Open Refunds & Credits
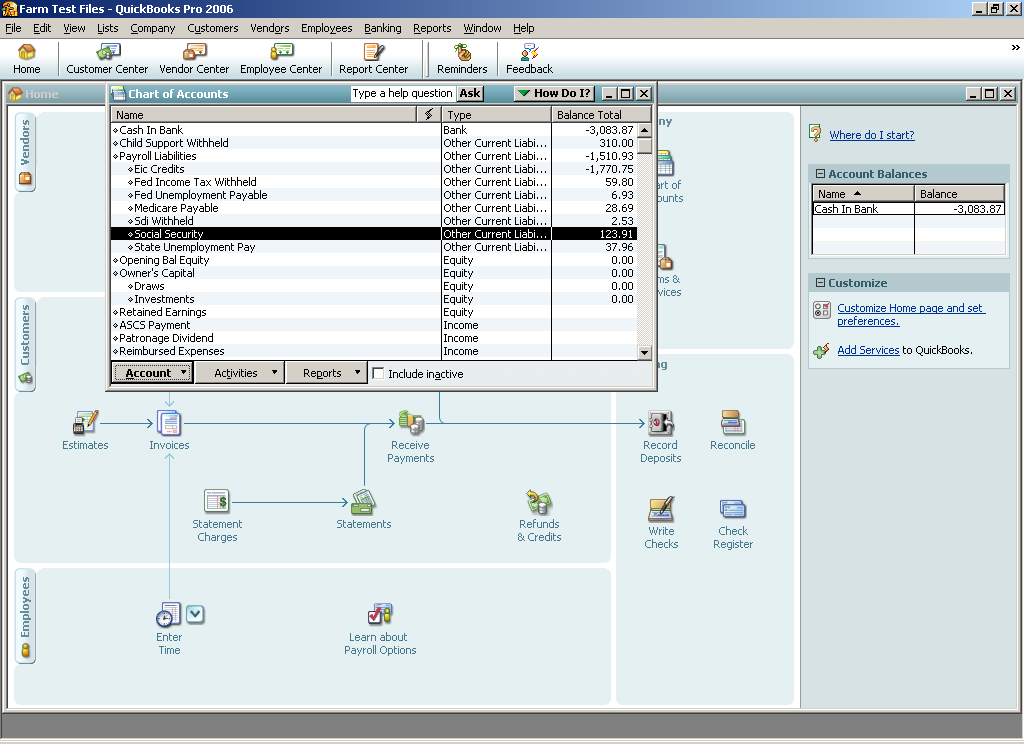 click(x=539, y=502)
